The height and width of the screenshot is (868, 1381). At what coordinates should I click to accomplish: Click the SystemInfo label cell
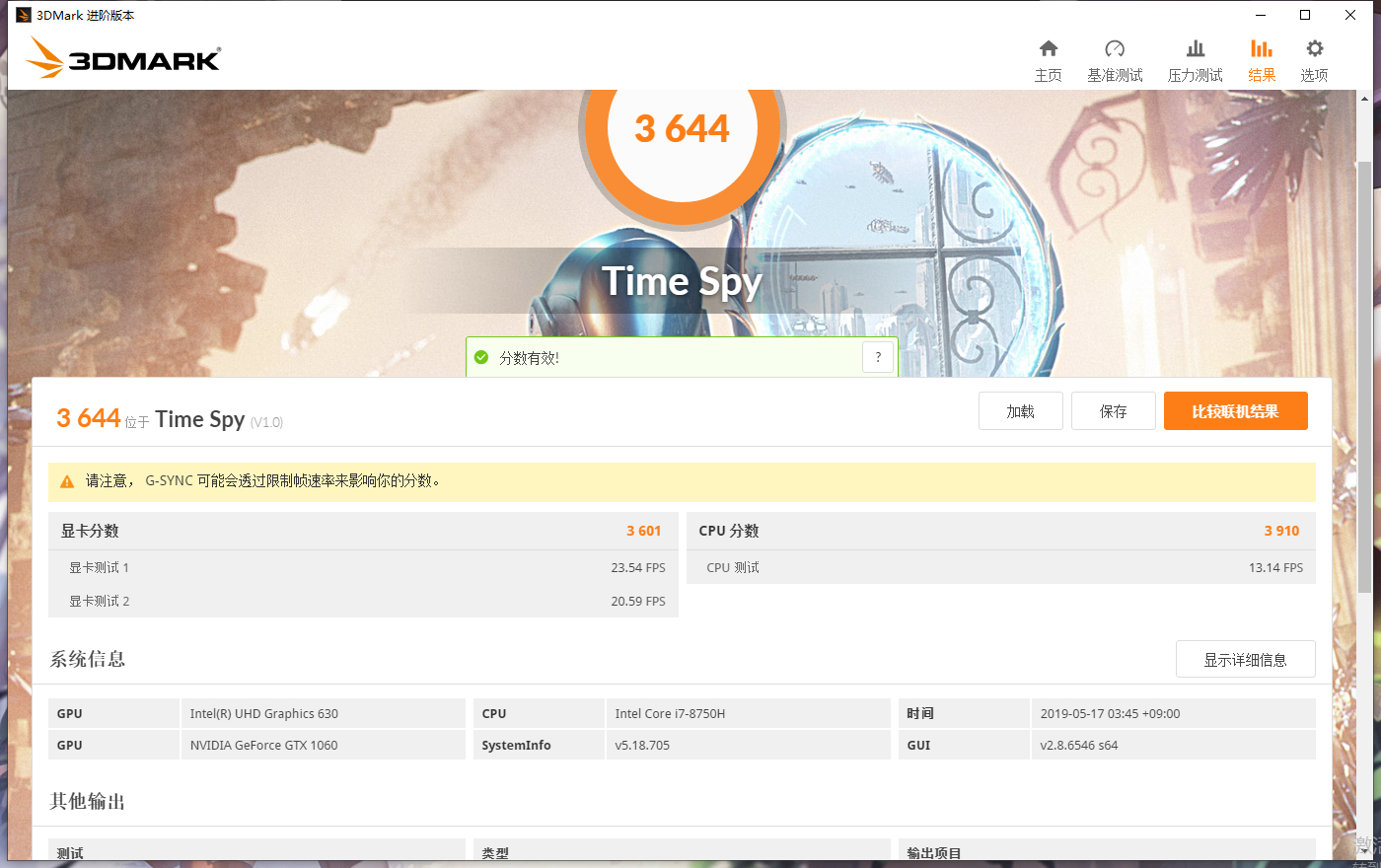click(x=540, y=745)
